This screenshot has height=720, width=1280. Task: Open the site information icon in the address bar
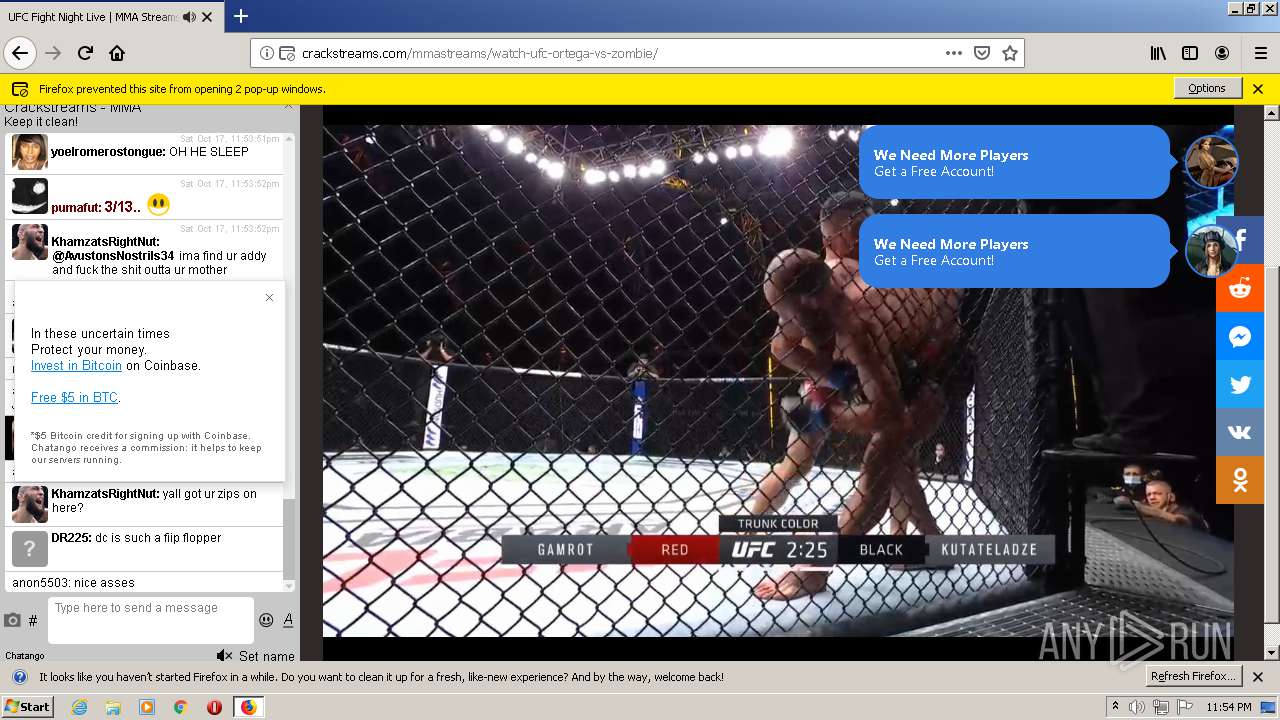tap(267, 53)
